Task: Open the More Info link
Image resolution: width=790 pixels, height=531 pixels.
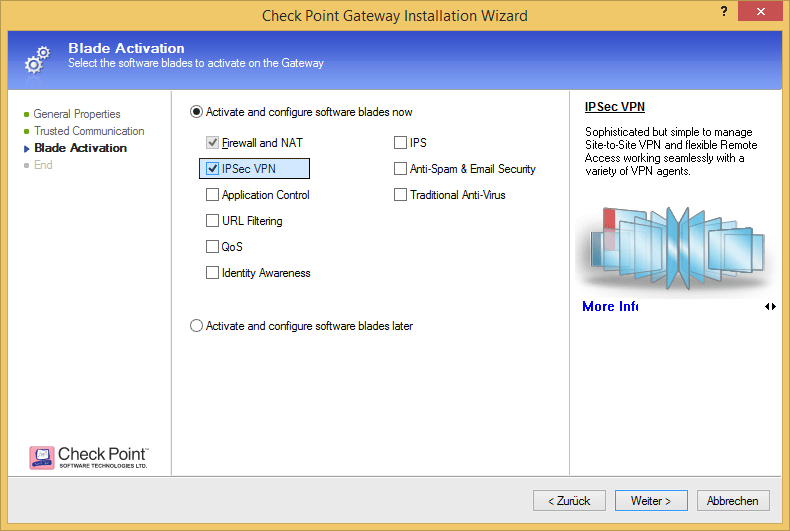Action: [x=610, y=306]
